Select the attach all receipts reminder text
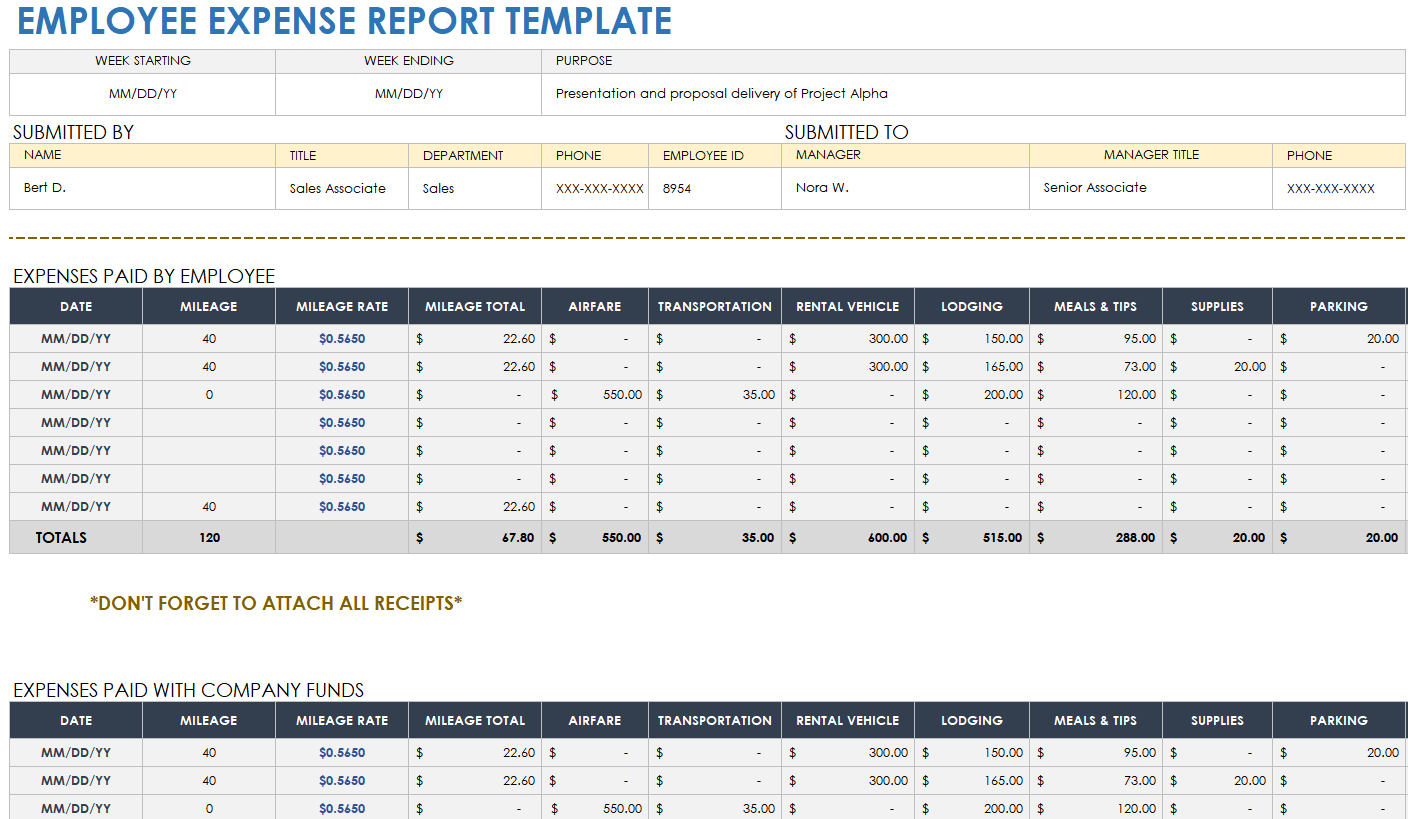 pyautogui.click(x=276, y=603)
